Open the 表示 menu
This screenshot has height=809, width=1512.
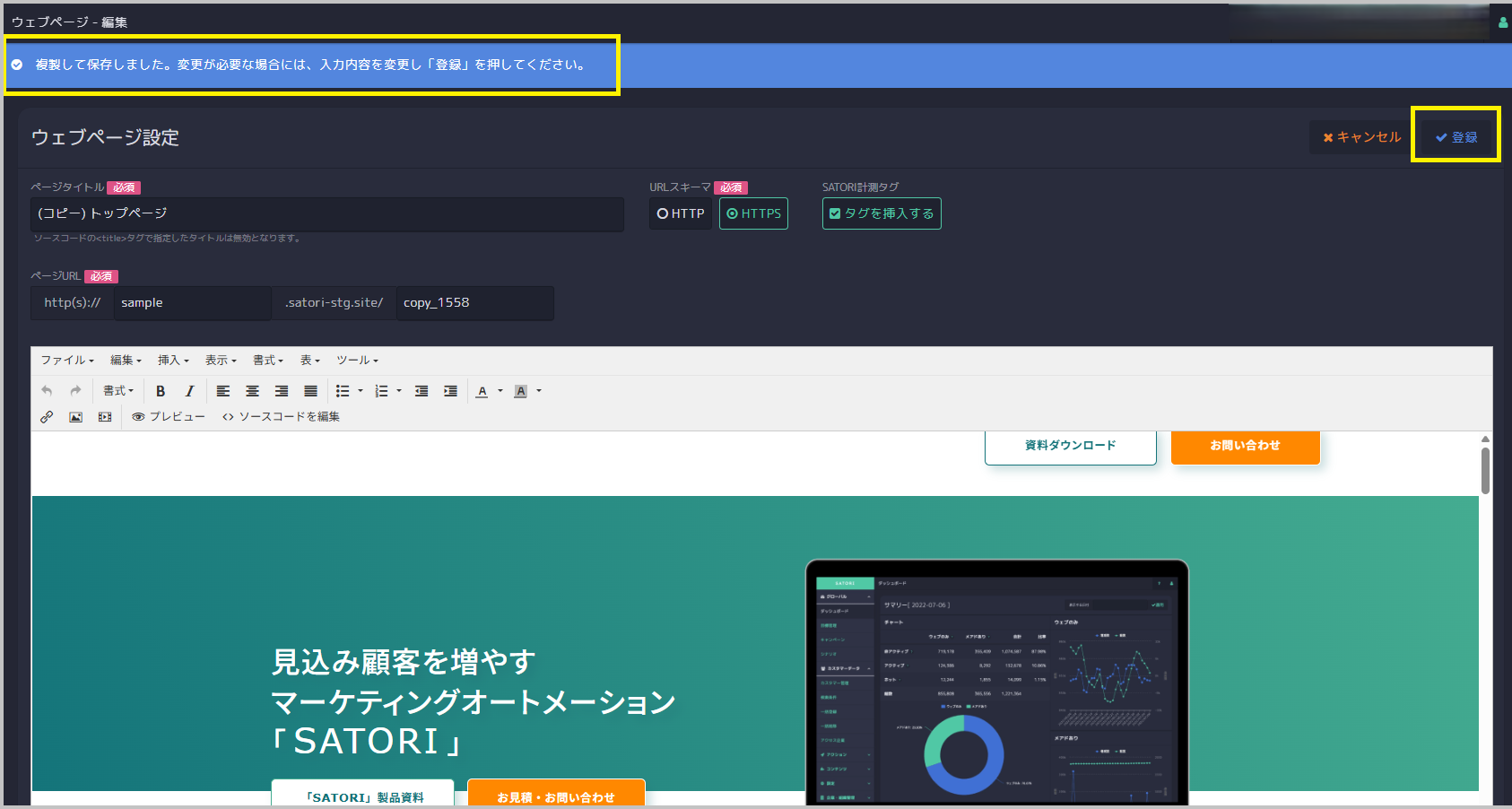click(x=221, y=361)
